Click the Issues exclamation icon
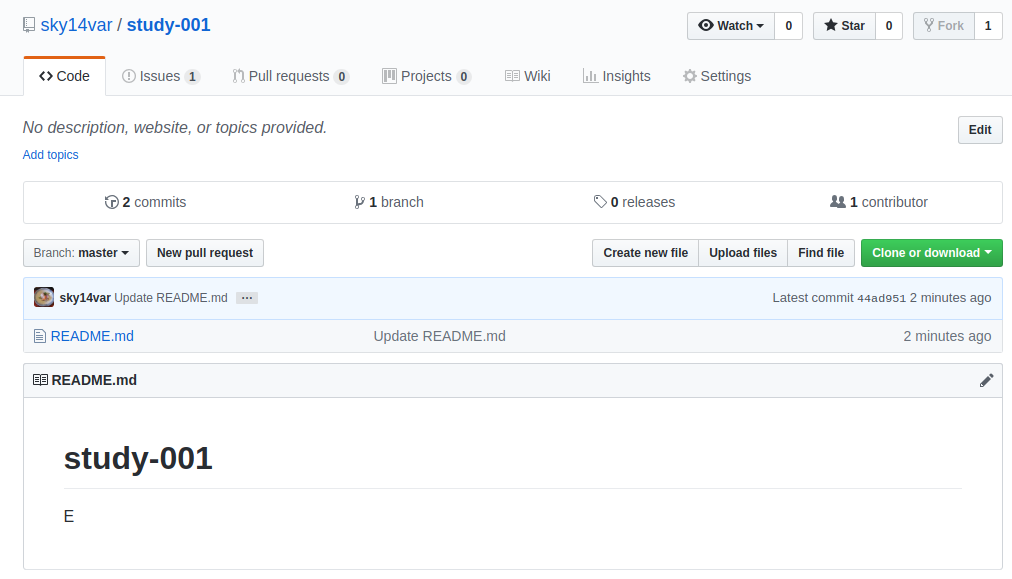Viewport: 1012px width, 579px height. [x=129, y=76]
